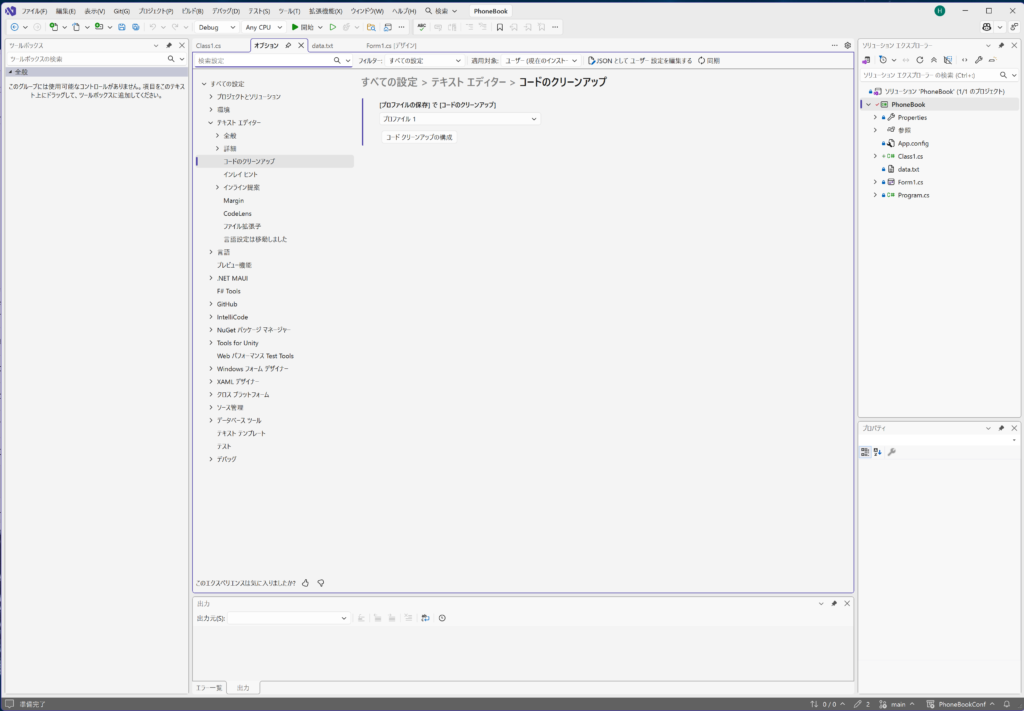The height and width of the screenshot is (711, 1024).
Task: Switch to the data.txt tab
Action: coord(322,45)
